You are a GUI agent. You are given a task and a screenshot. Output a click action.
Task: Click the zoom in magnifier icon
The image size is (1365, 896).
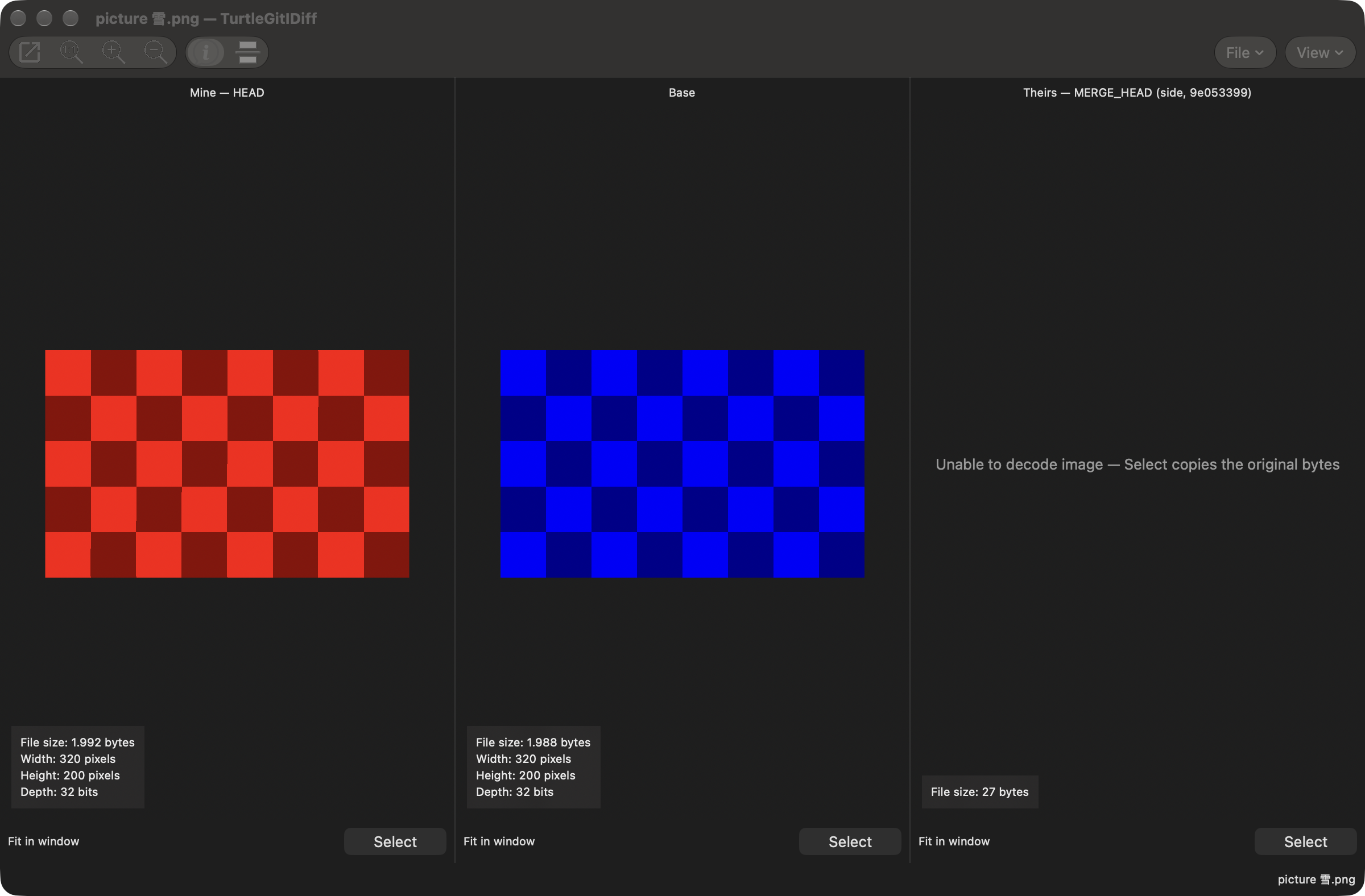[x=114, y=52]
